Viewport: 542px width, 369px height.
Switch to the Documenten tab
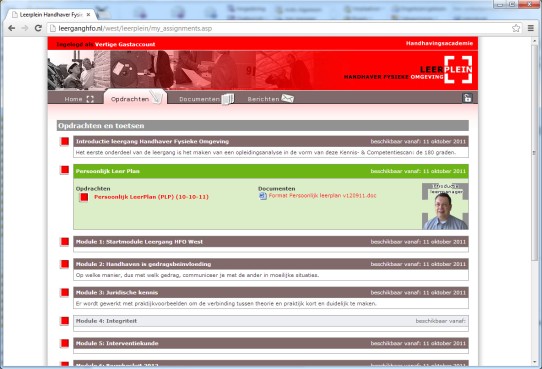tap(206, 99)
